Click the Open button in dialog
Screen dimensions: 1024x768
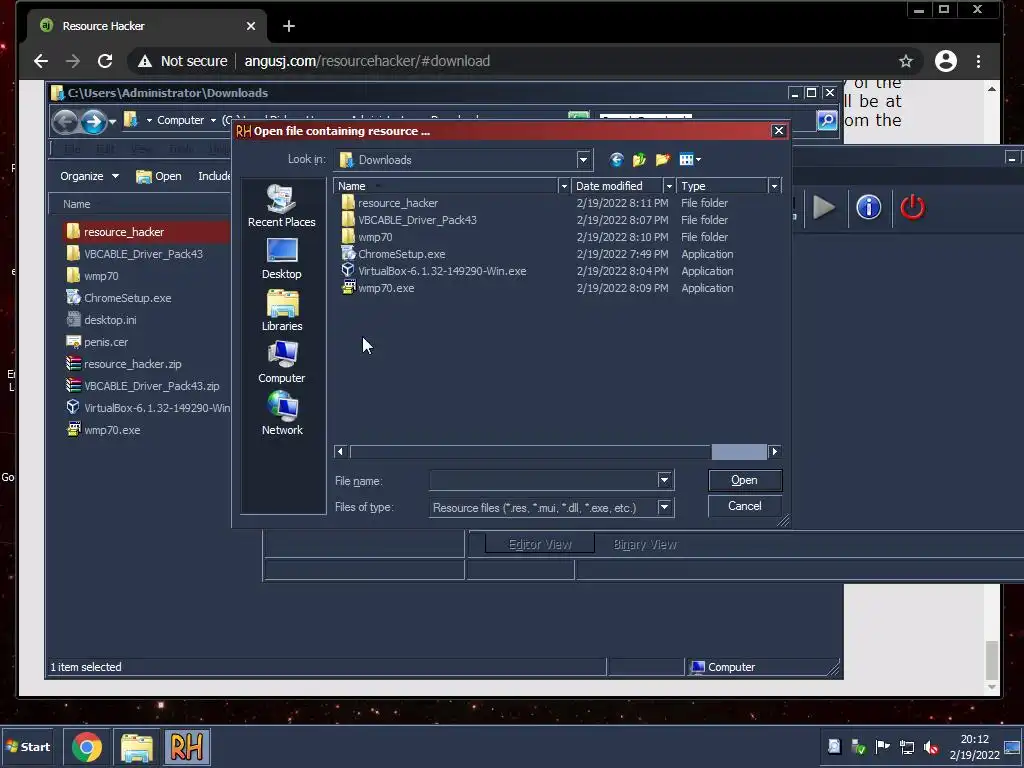pyautogui.click(x=744, y=480)
